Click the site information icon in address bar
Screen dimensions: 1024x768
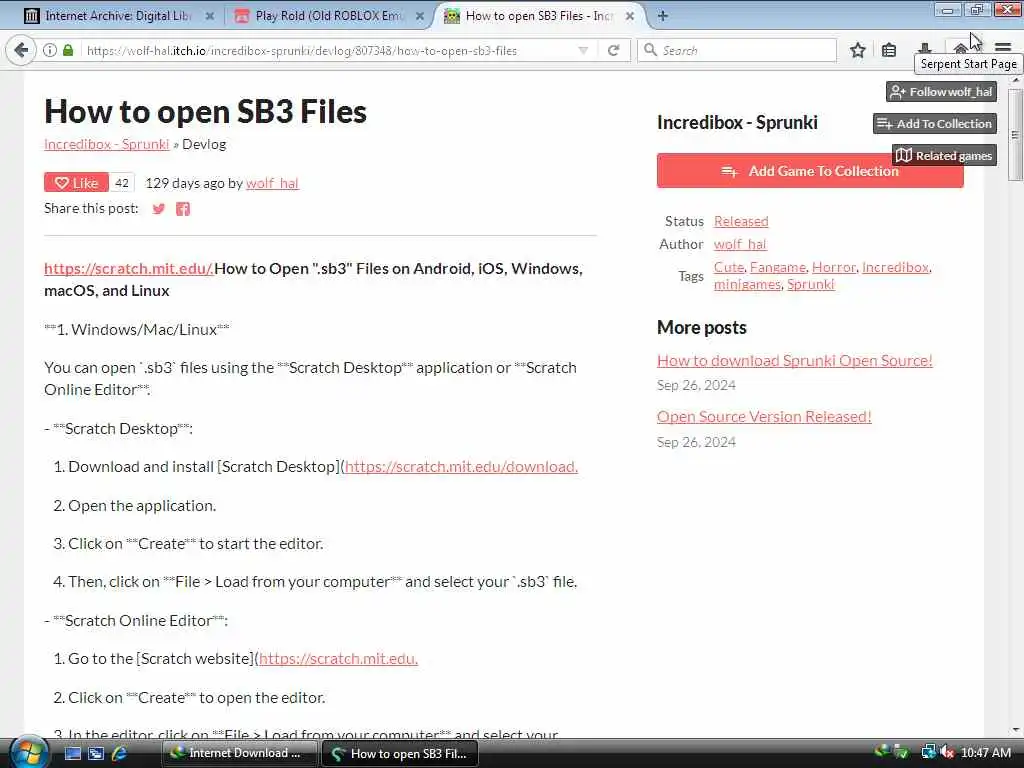pos(50,50)
